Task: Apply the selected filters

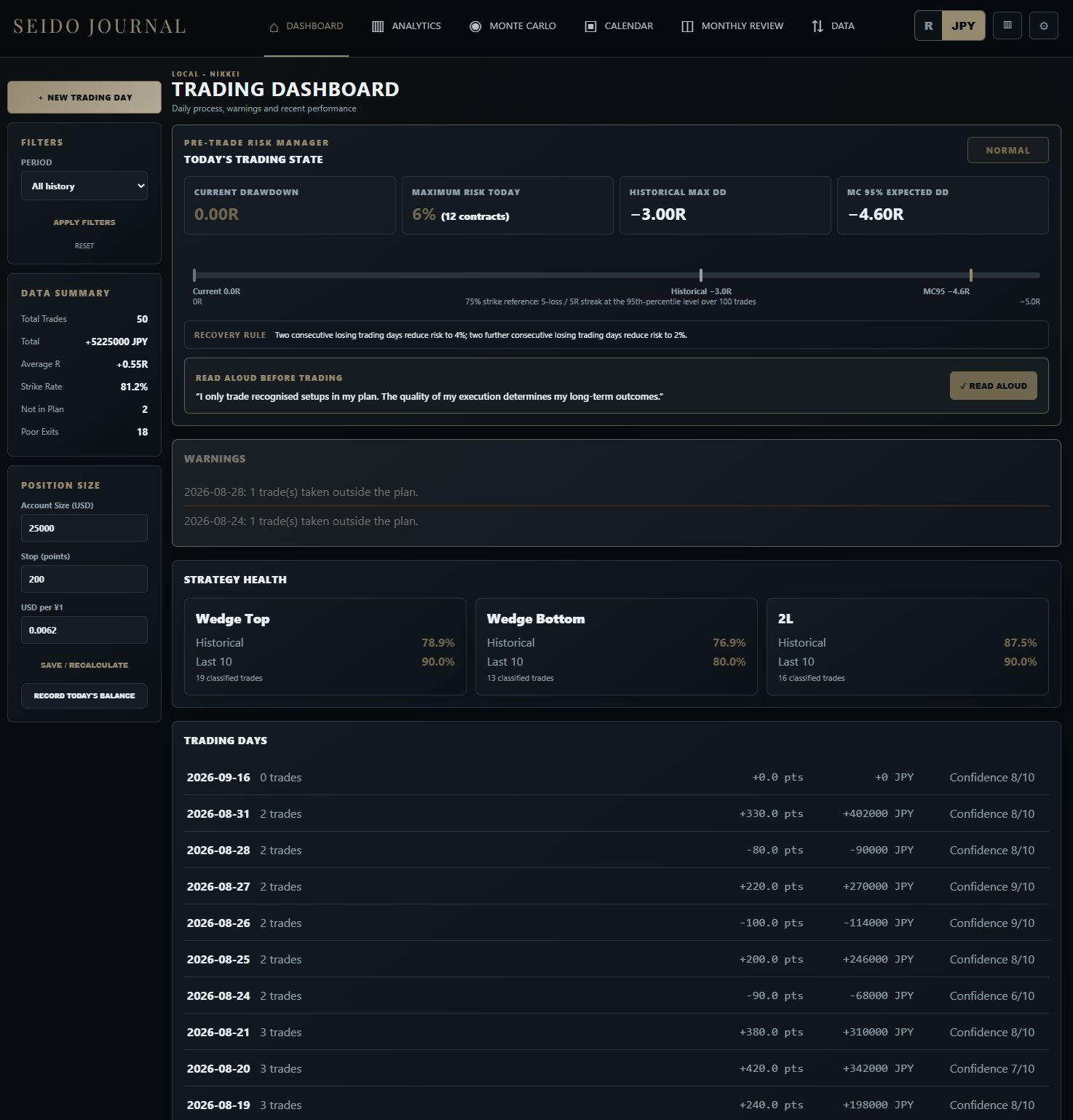Action: [84, 222]
